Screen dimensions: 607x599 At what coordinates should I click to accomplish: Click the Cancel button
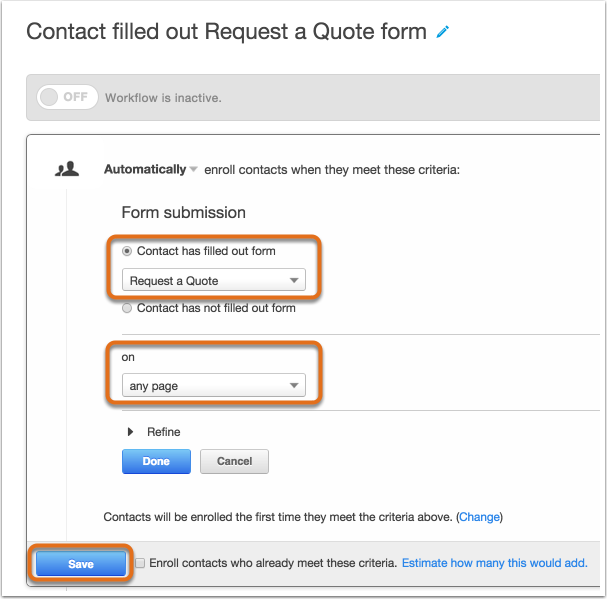234,461
